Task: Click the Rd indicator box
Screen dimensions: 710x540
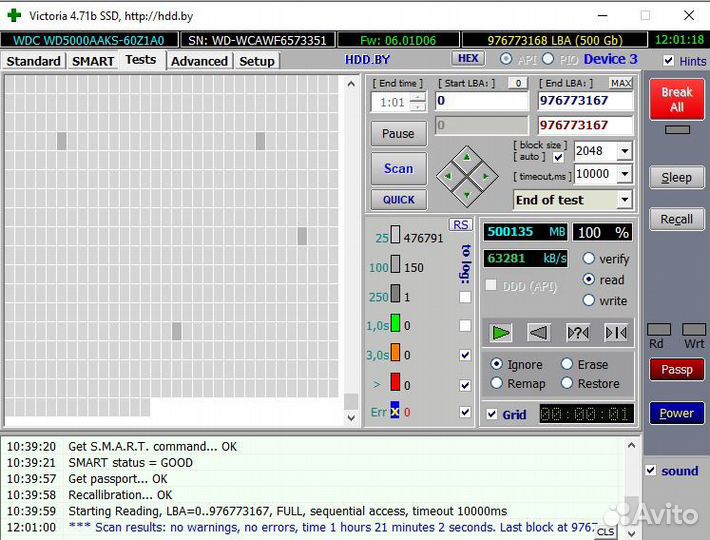Action: click(659, 330)
